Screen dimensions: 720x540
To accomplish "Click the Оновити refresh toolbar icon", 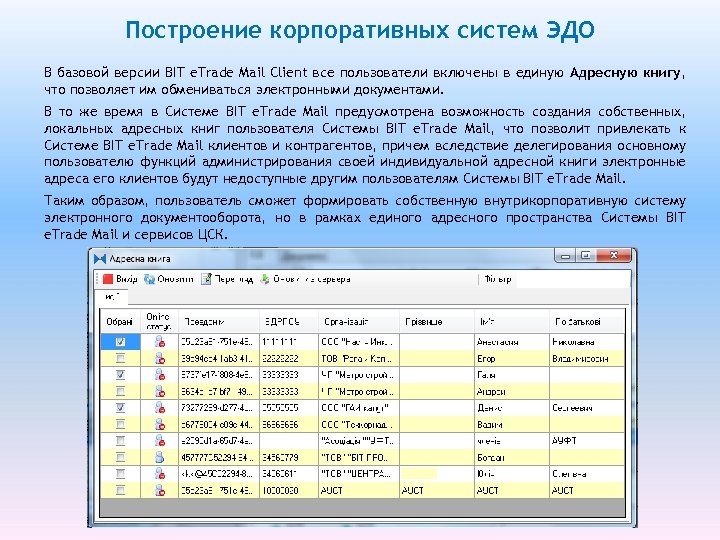I will coord(149,279).
